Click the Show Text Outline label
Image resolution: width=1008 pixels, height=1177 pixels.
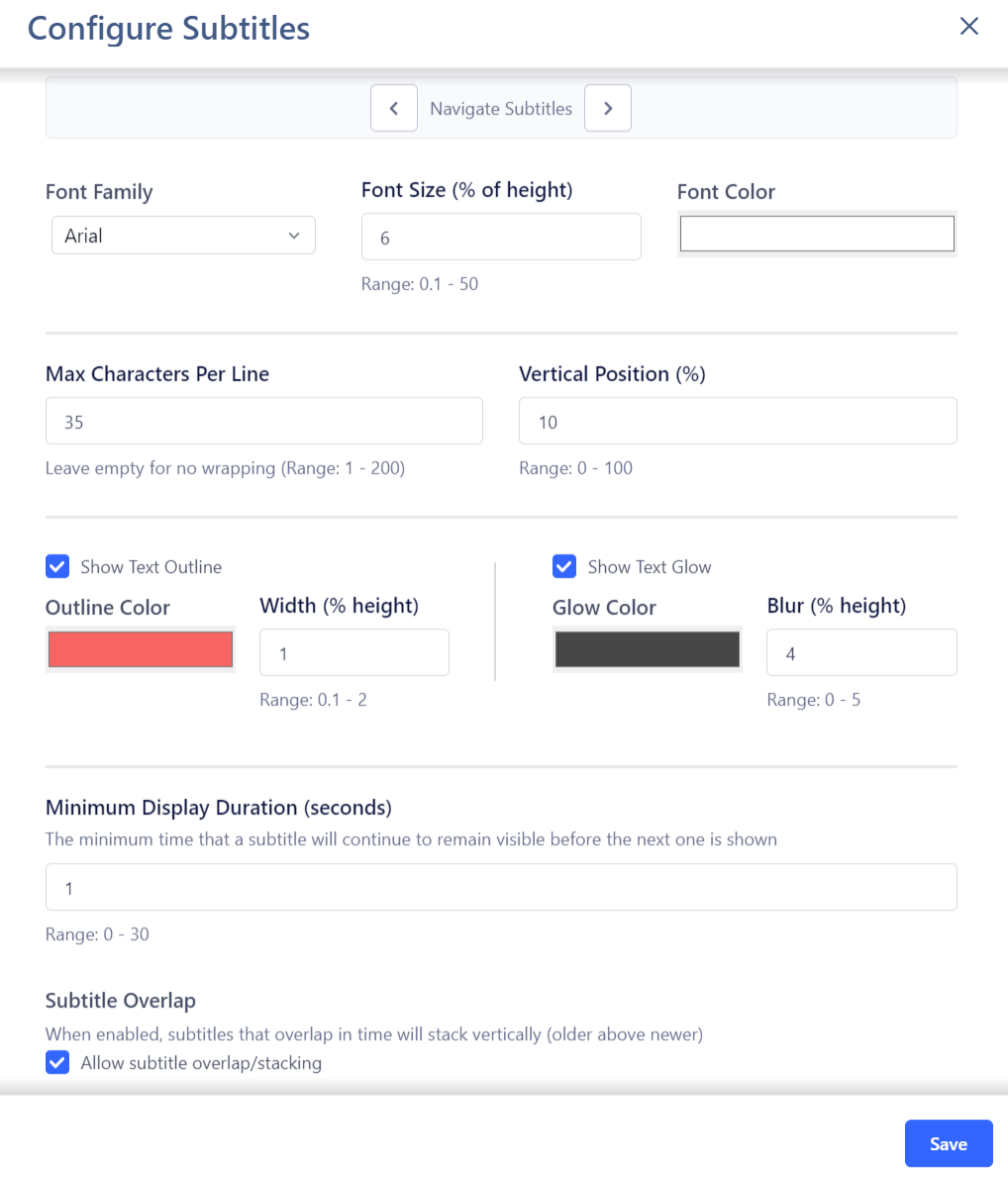click(151, 567)
